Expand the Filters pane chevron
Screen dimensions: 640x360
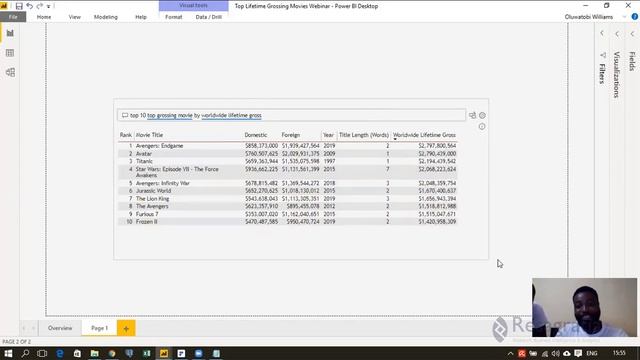(602, 33)
